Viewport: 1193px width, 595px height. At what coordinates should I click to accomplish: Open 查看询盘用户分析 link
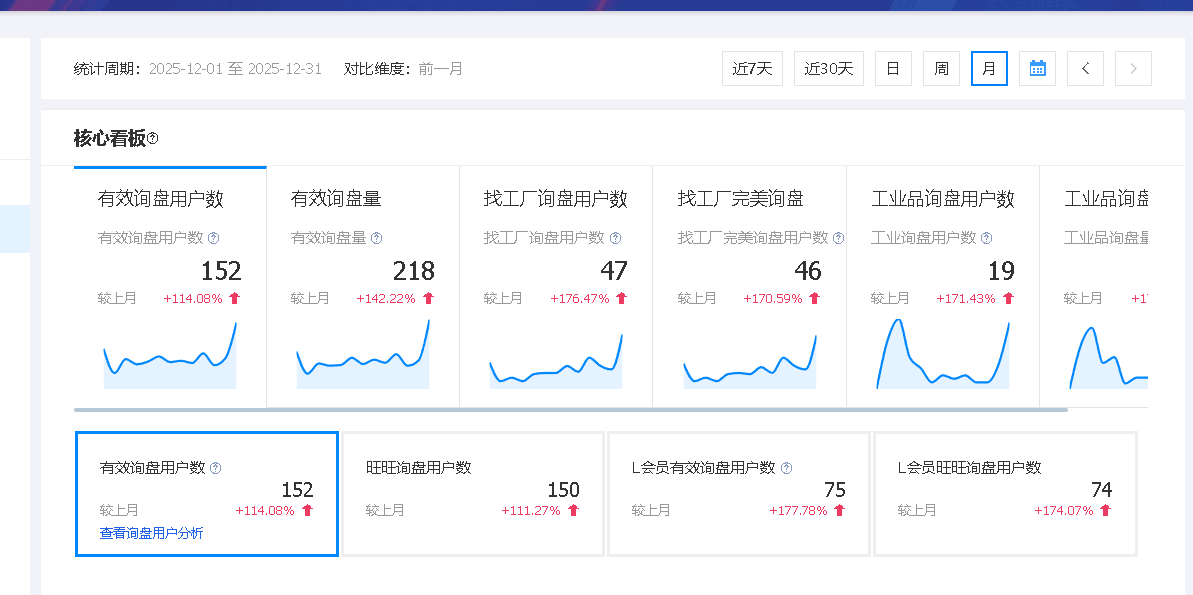tap(151, 533)
